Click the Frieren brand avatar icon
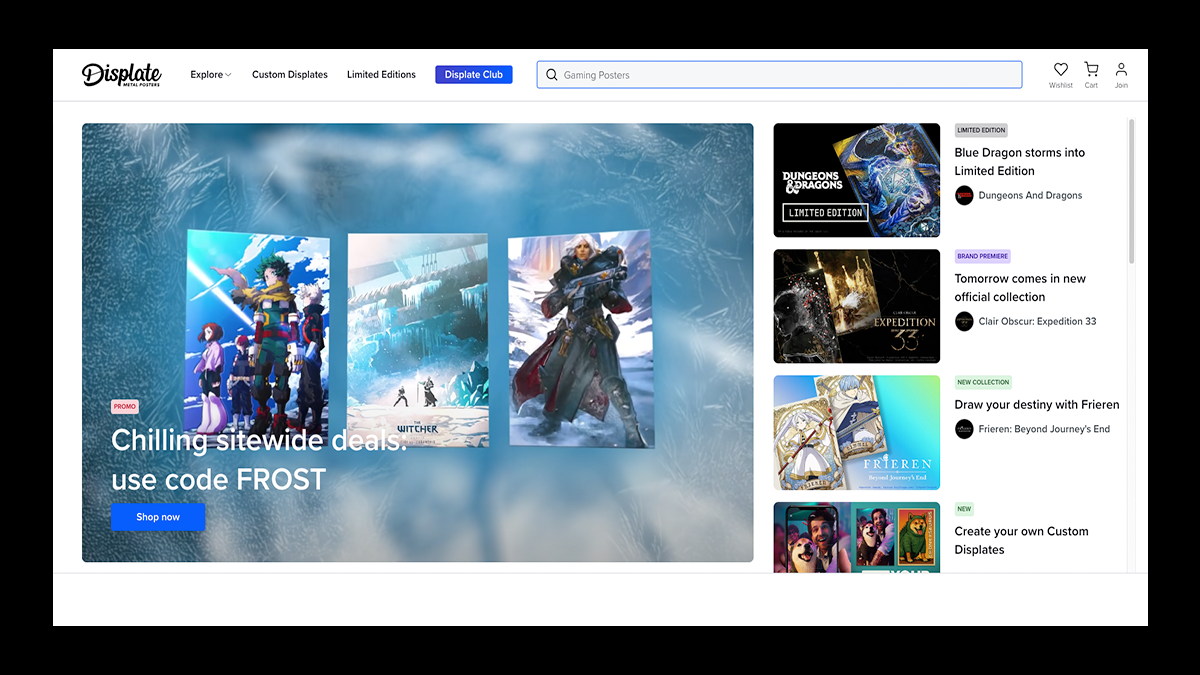The height and width of the screenshot is (675, 1200). point(964,430)
